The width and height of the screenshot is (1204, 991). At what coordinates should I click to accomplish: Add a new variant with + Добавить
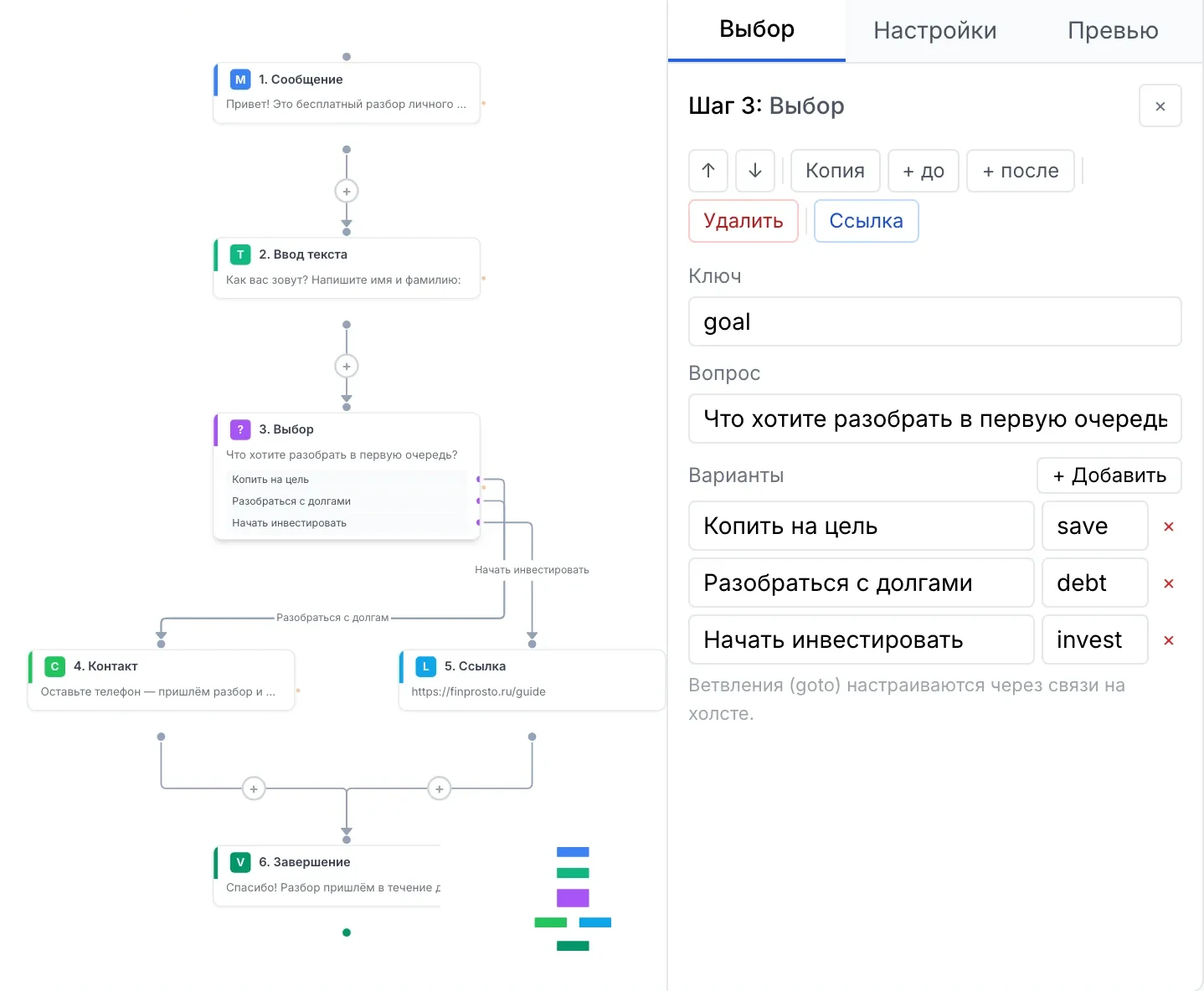pyautogui.click(x=1109, y=475)
